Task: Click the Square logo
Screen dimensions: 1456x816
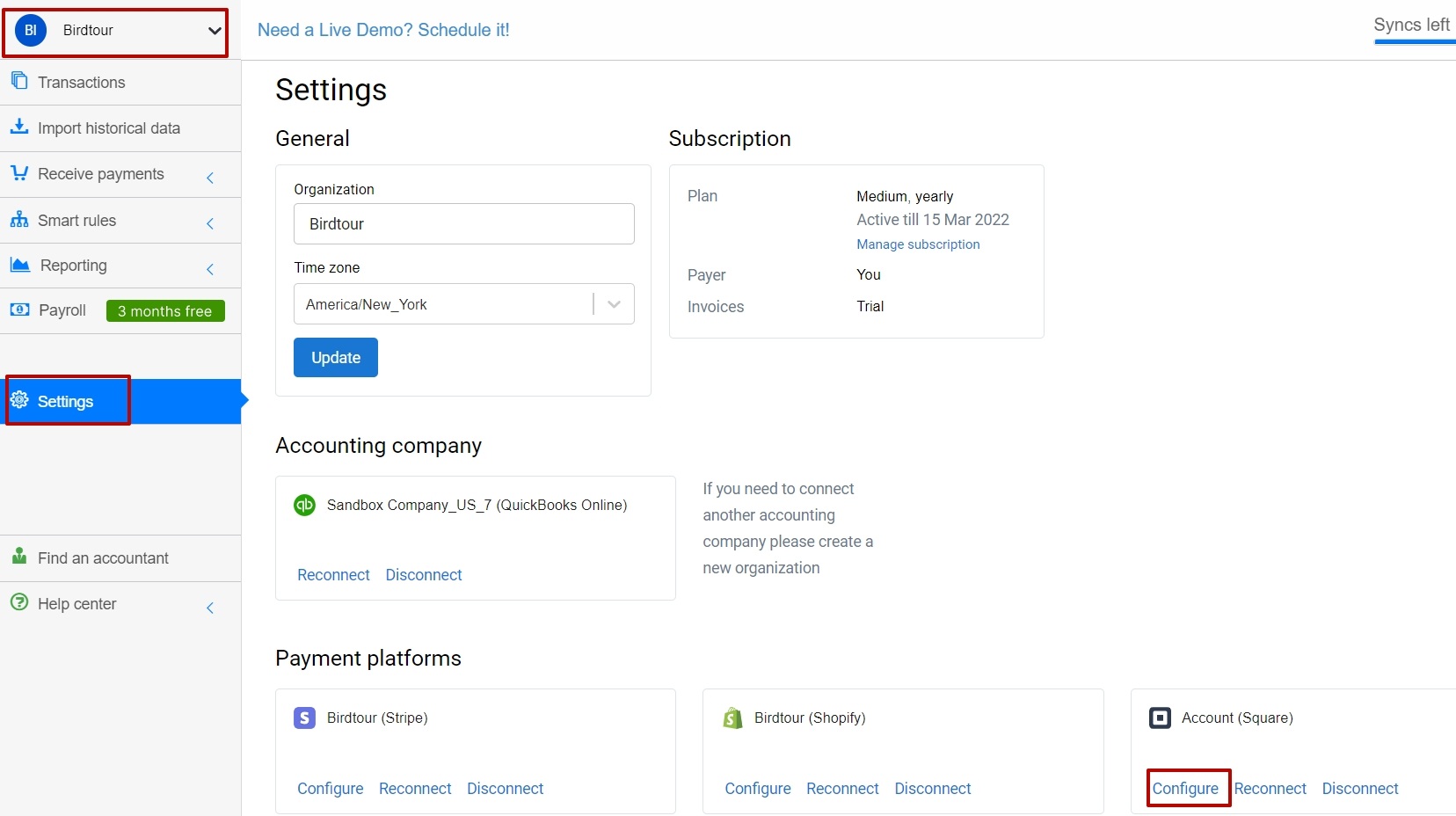Action: pos(1161,718)
